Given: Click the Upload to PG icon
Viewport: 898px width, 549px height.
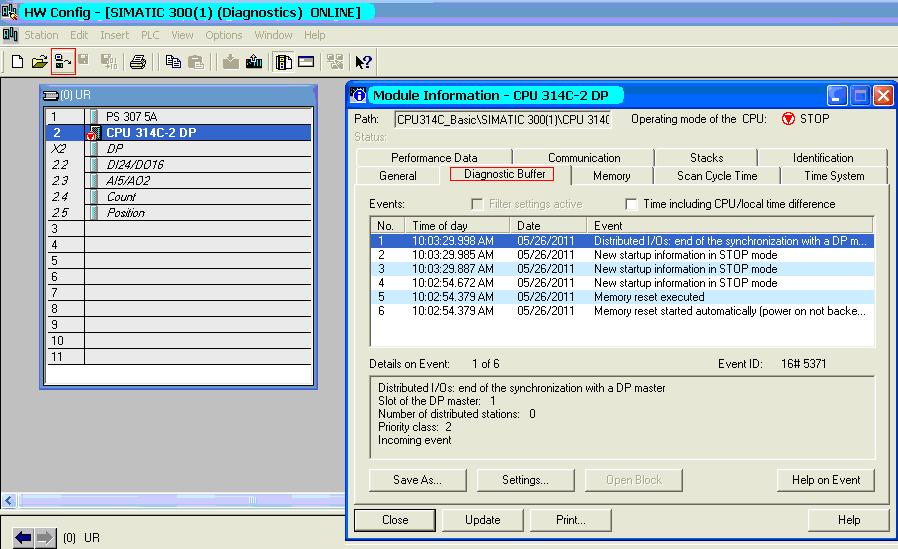Looking at the screenshot, I should [x=254, y=62].
